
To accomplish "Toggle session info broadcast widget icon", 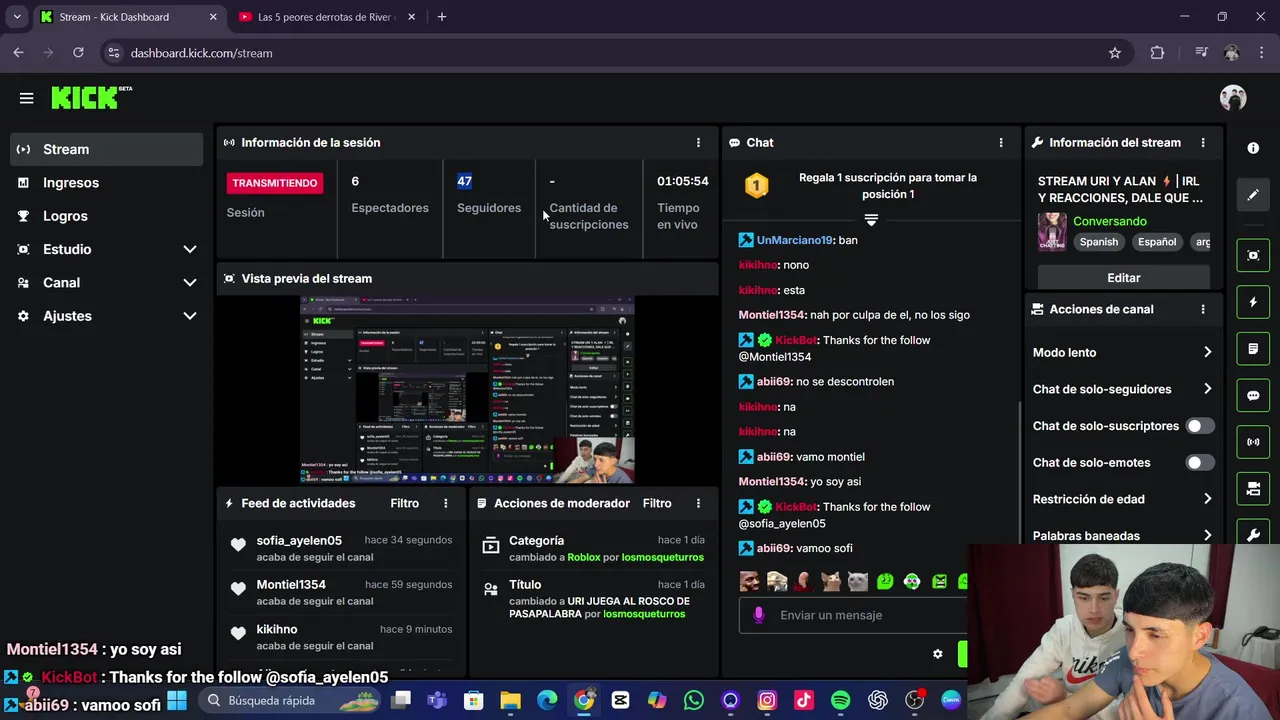I will pyautogui.click(x=1253, y=442).
